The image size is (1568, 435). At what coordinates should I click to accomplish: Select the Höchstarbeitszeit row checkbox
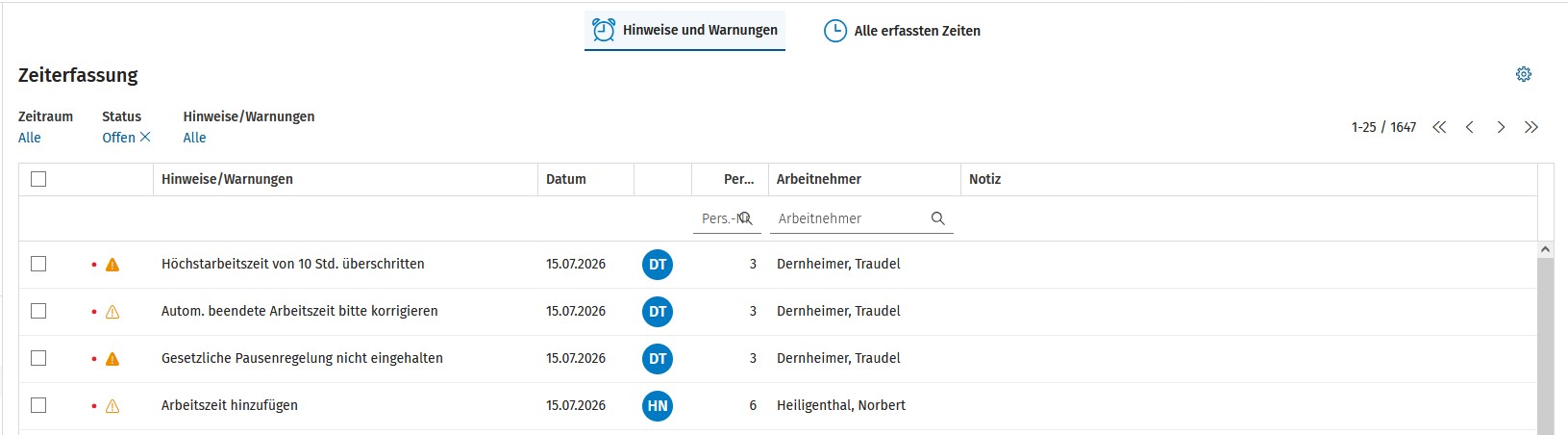coord(38,264)
